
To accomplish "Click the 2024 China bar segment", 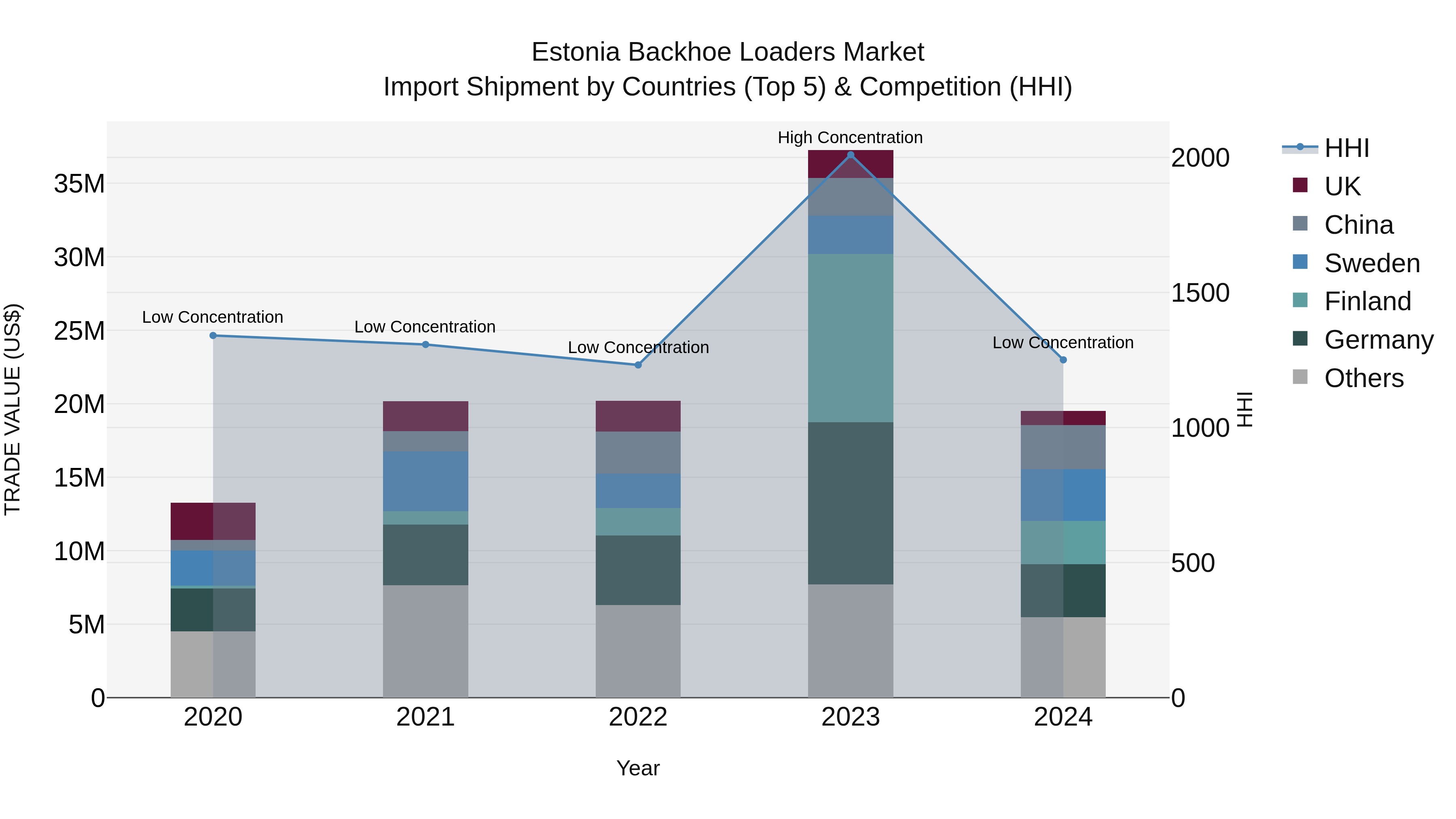I will click(1063, 447).
